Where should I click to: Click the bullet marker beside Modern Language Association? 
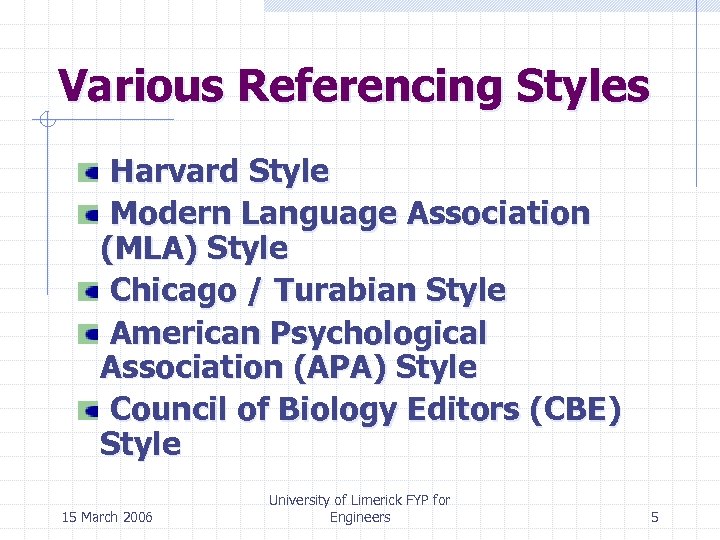pos(88,215)
